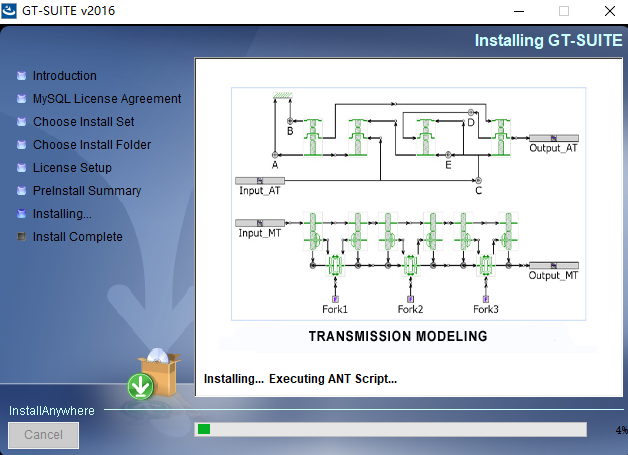Click the InstallAnywhere label
Viewport: 628px width, 455px height.
tap(51, 411)
